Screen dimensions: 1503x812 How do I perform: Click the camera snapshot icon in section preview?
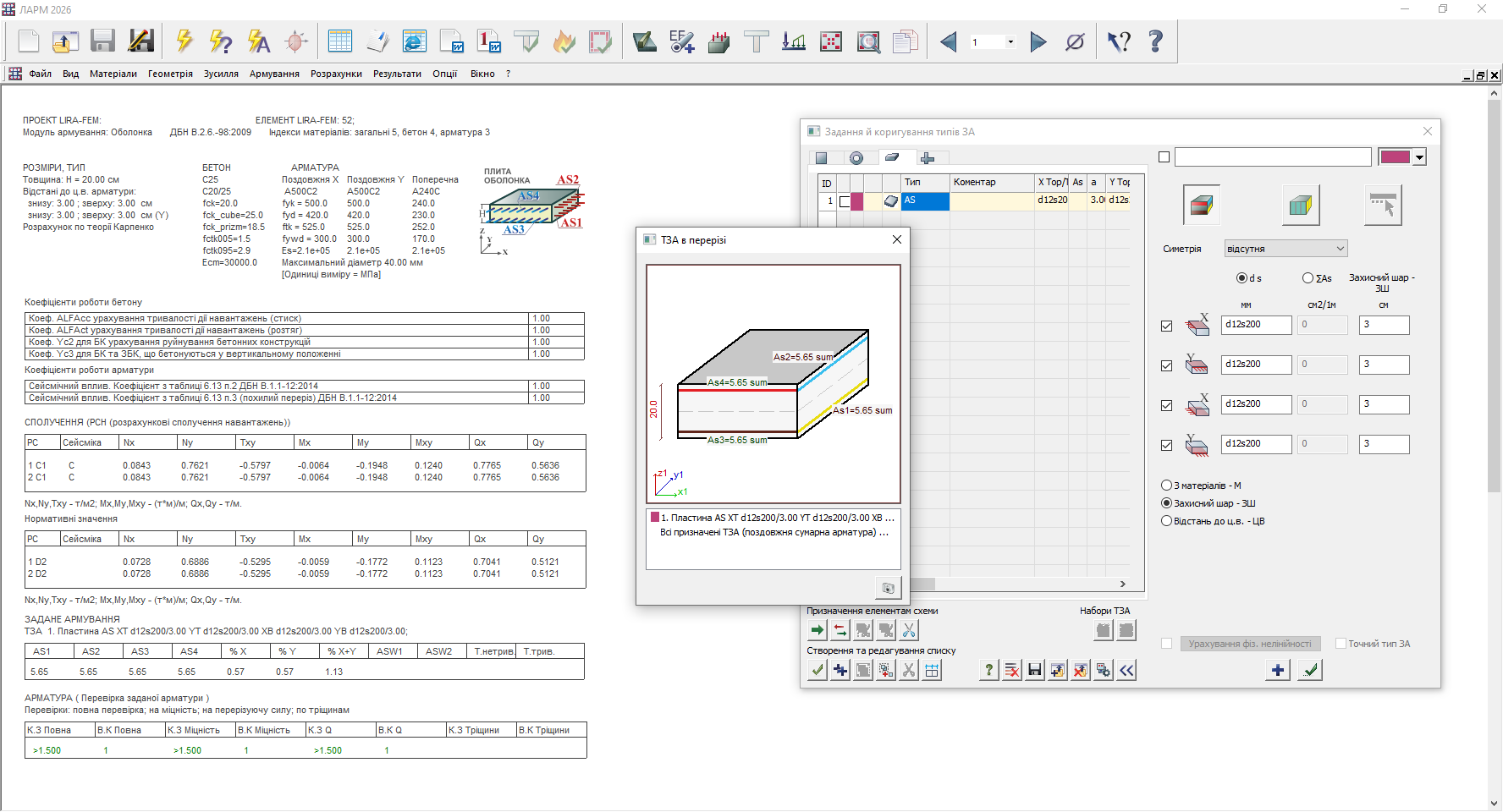point(888,588)
